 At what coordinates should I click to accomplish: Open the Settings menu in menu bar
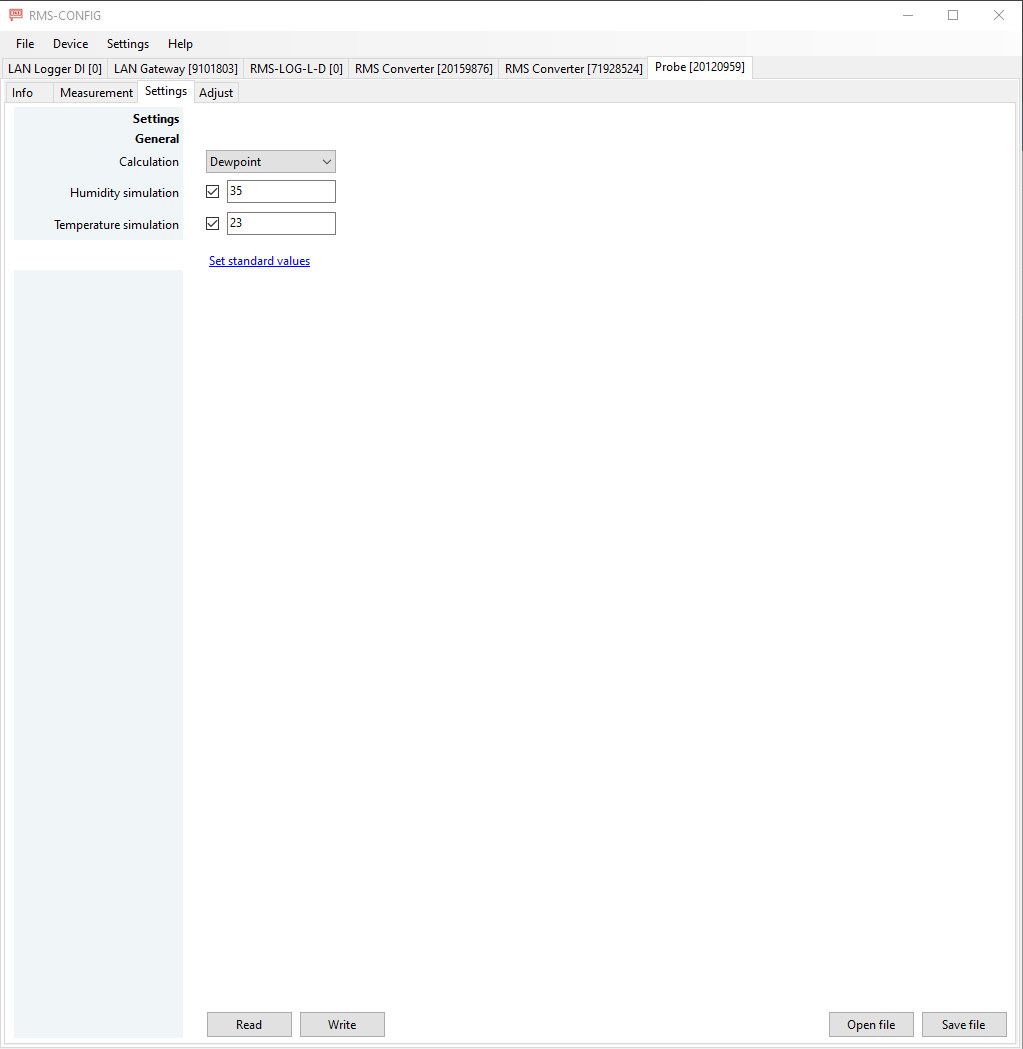pyautogui.click(x=128, y=44)
